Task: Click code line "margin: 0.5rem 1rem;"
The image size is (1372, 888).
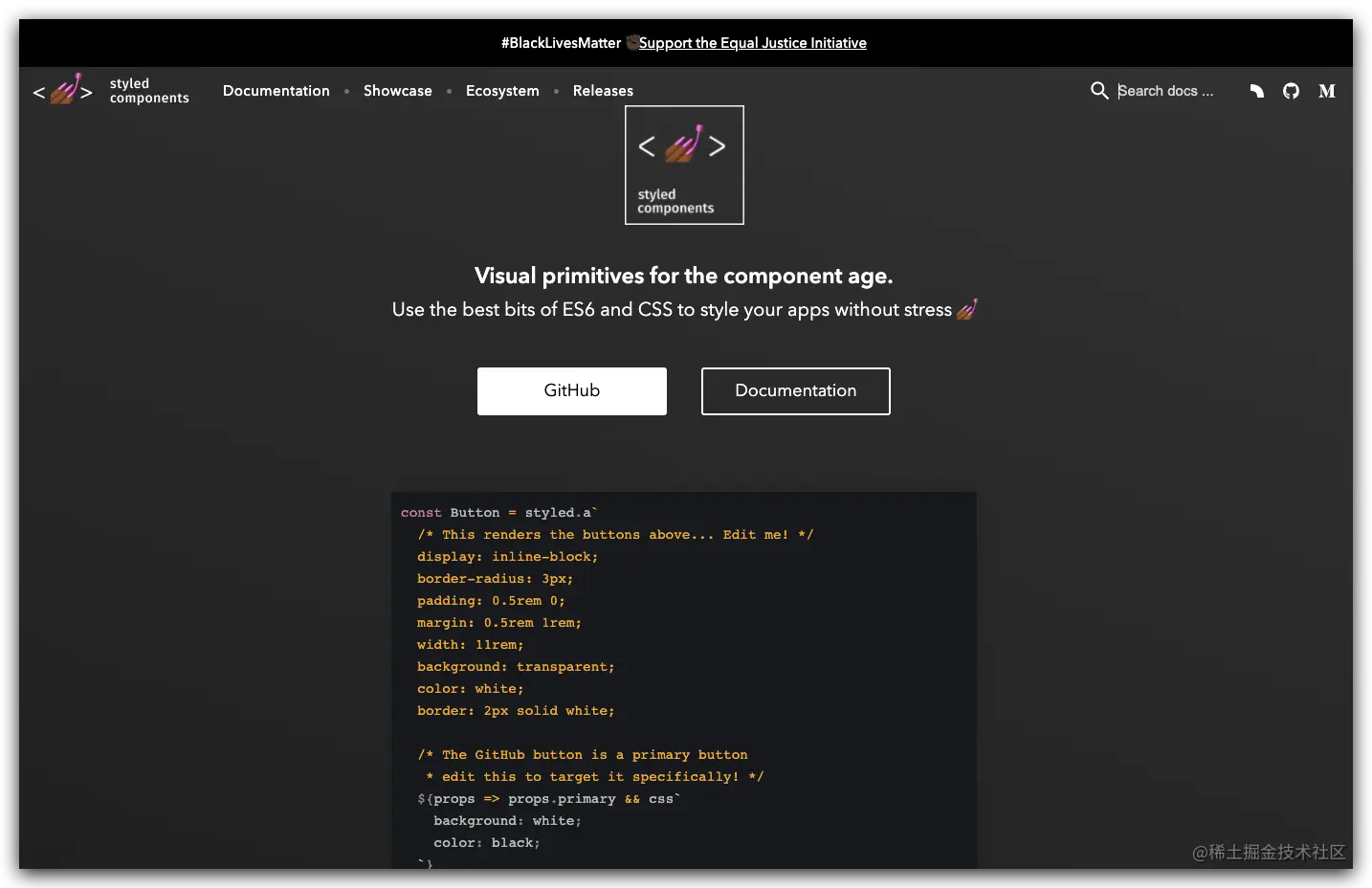Action: click(499, 623)
